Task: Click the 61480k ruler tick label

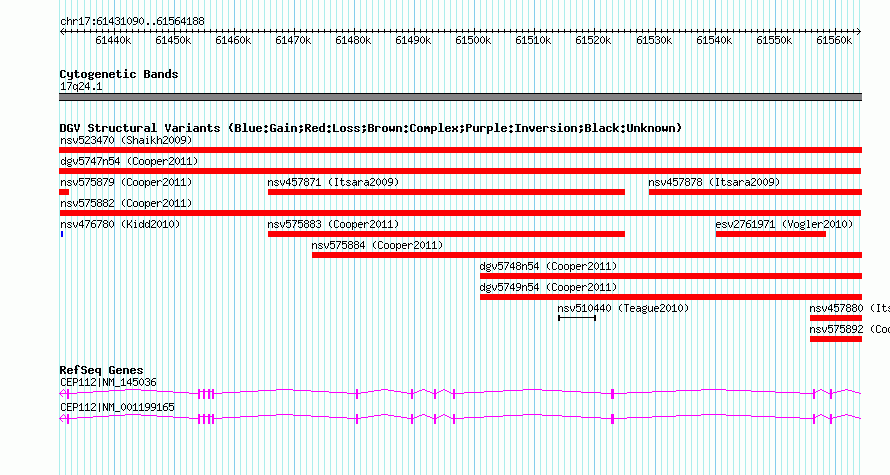Action: 354,40
